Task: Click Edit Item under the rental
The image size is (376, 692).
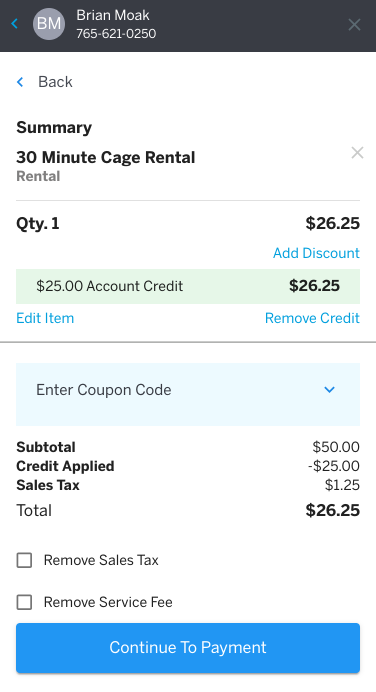Action: pos(45,318)
